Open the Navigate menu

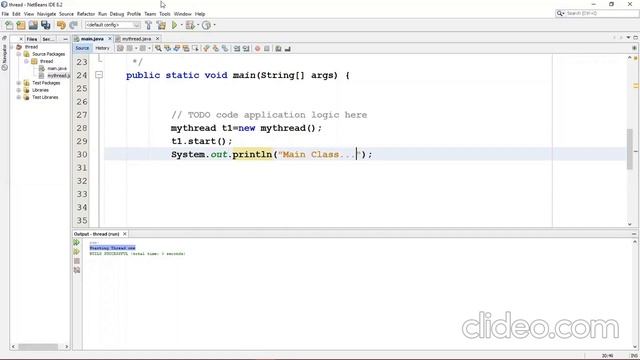coord(47,14)
